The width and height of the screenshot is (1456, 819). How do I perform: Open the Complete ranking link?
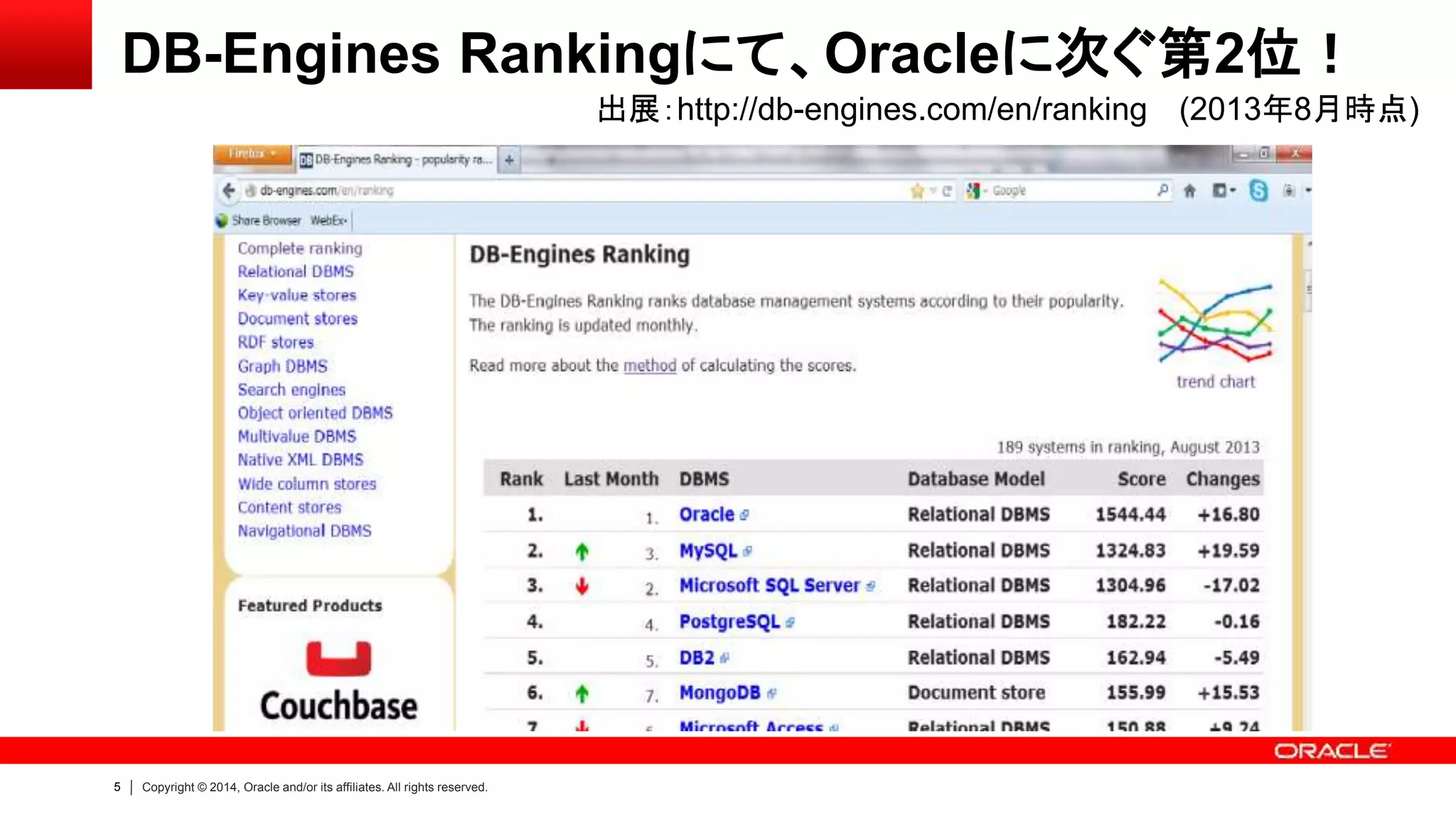click(300, 248)
